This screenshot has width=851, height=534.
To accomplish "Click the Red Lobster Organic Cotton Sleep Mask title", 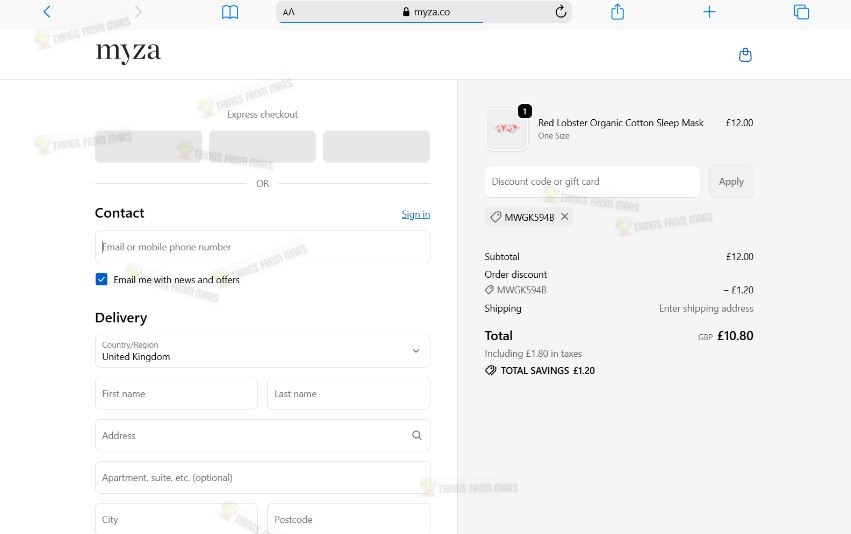I will coord(620,123).
